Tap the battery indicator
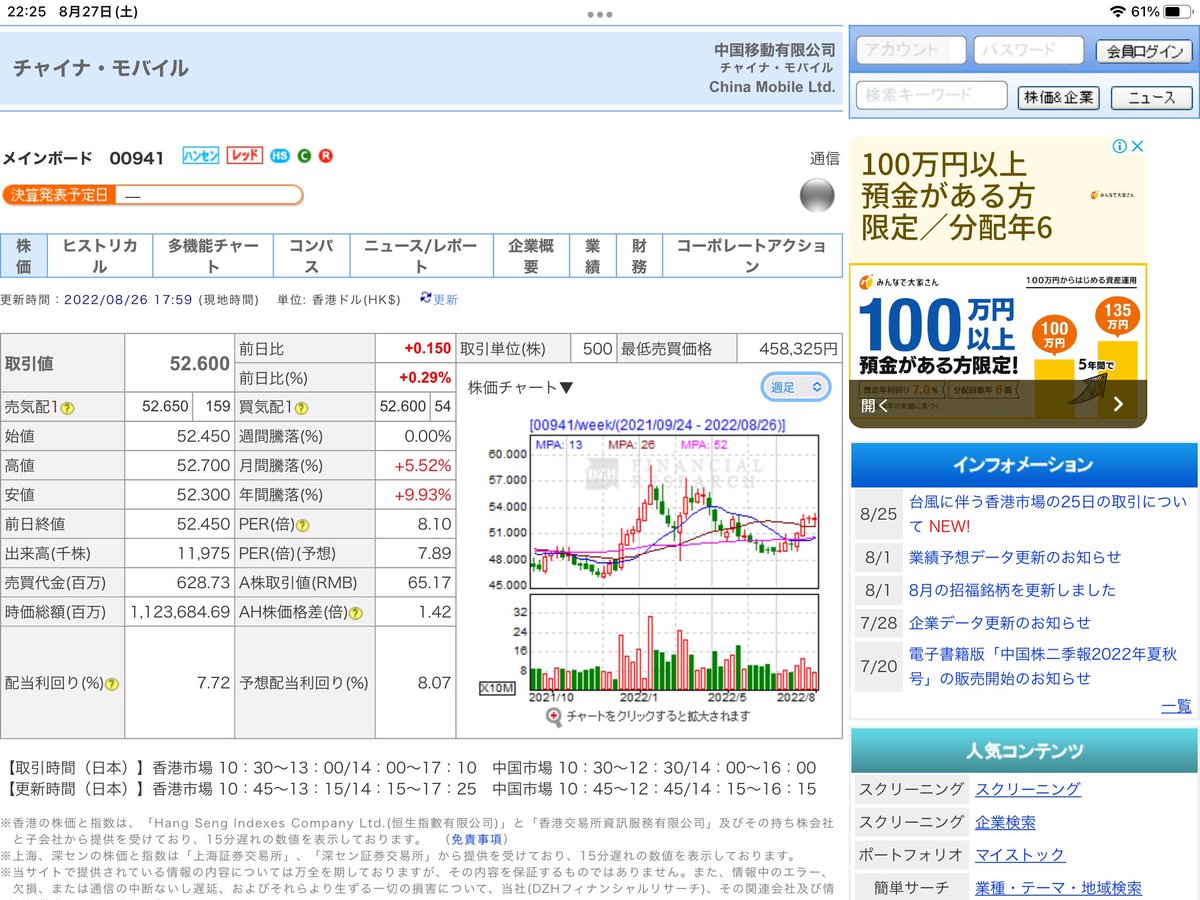Viewport: 1200px width, 900px height. click(x=1176, y=12)
